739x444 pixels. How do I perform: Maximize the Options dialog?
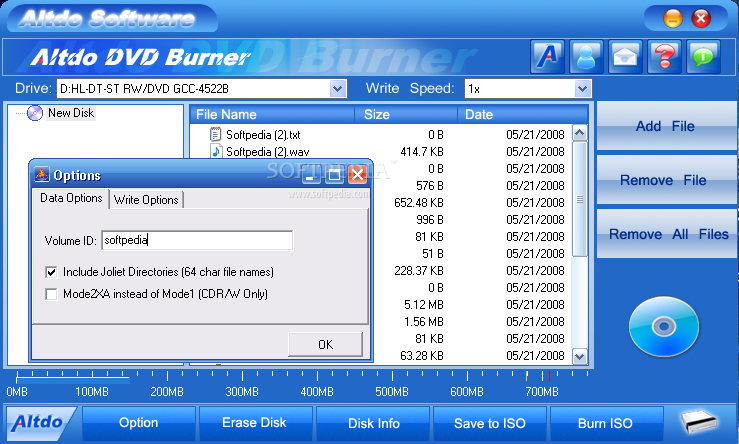[x=334, y=175]
